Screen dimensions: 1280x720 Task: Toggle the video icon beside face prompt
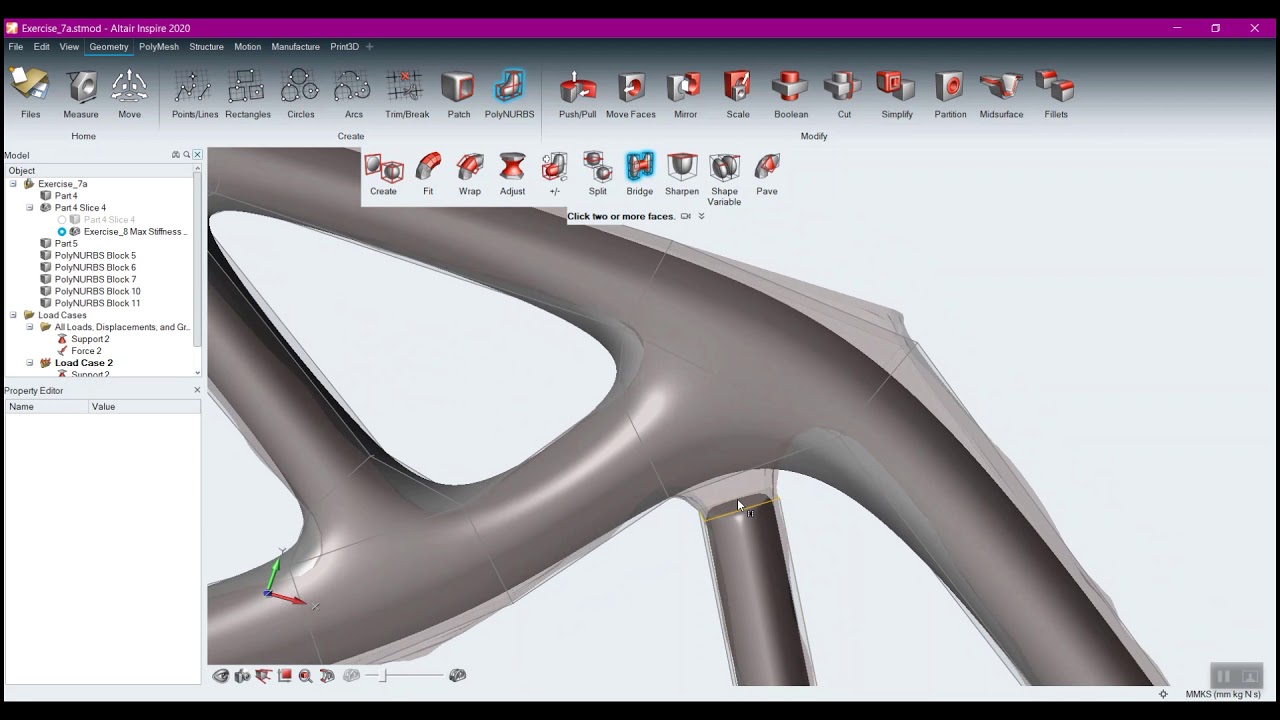tap(685, 216)
